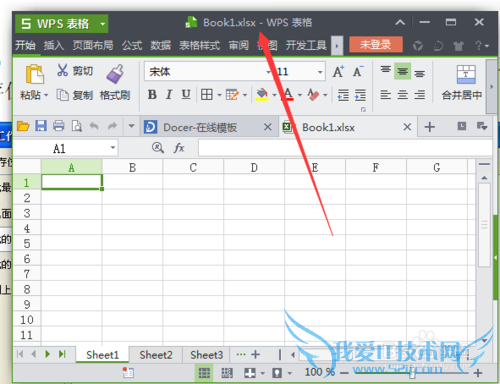Increase font size with A+ icon
This screenshot has height=384, width=500.
click(x=339, y=71)
